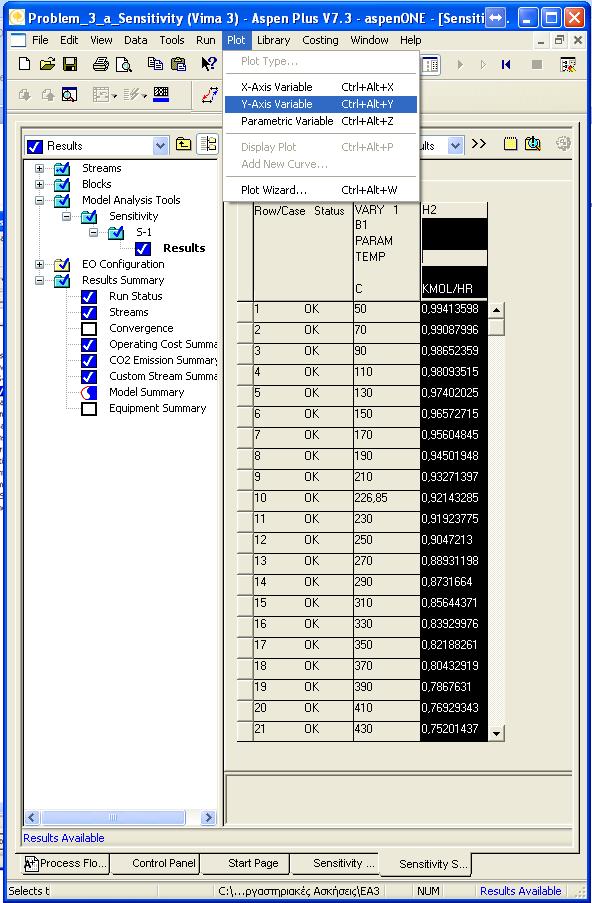Click the double-arrow Next (>>) button

pos(479,144)
